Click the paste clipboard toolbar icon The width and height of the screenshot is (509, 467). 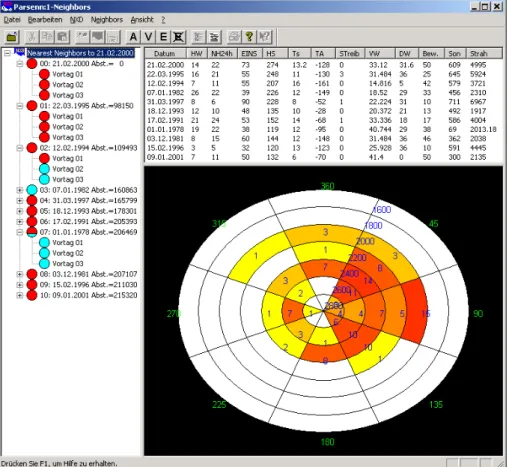tap(62, 37)
